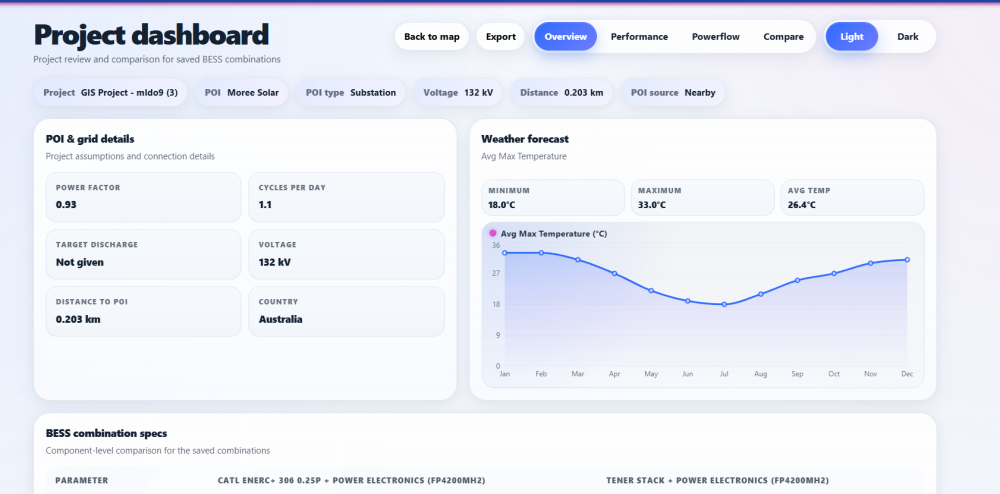Click the Aug data point on chart
The height and width of the screenshot is (494, 1000).
click(x=761, y=294)
